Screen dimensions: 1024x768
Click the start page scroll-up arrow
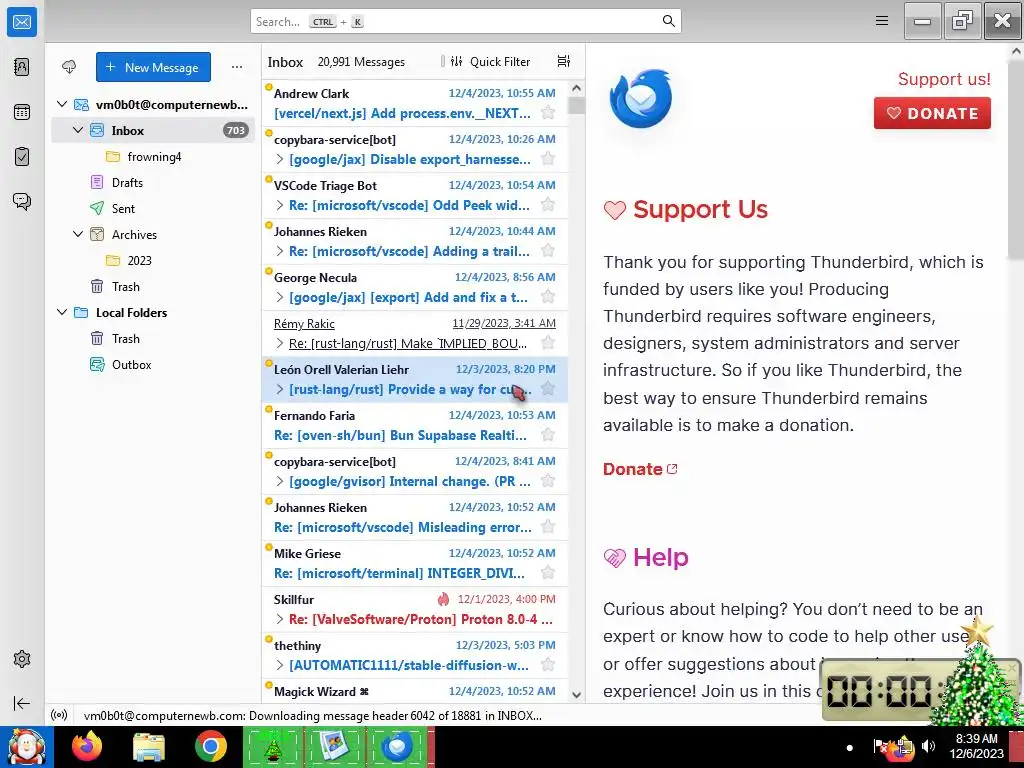pos(1016,51)
